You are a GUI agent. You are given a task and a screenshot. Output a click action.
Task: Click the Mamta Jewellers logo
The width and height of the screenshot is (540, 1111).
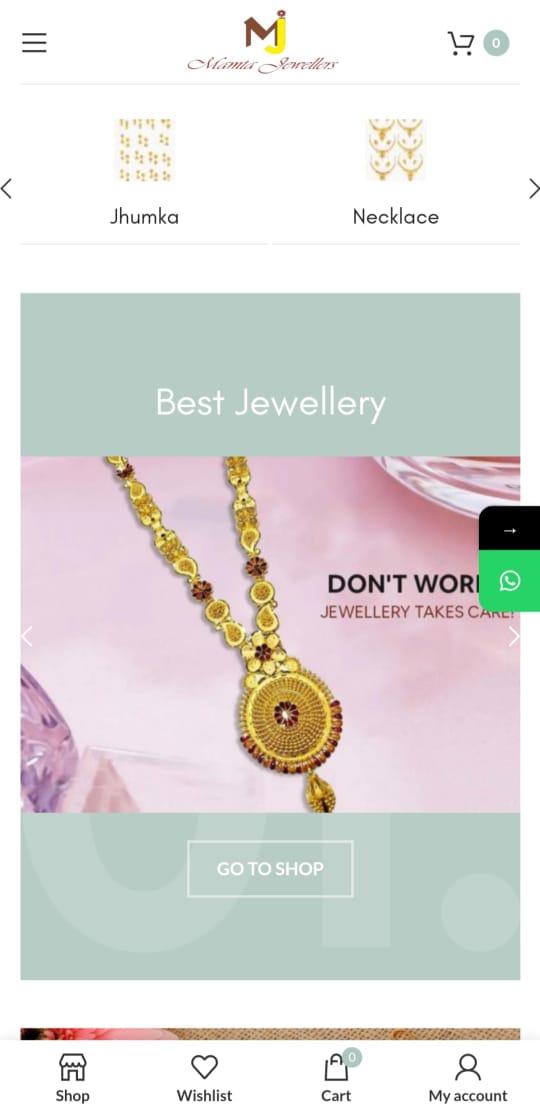pos(263,42)
